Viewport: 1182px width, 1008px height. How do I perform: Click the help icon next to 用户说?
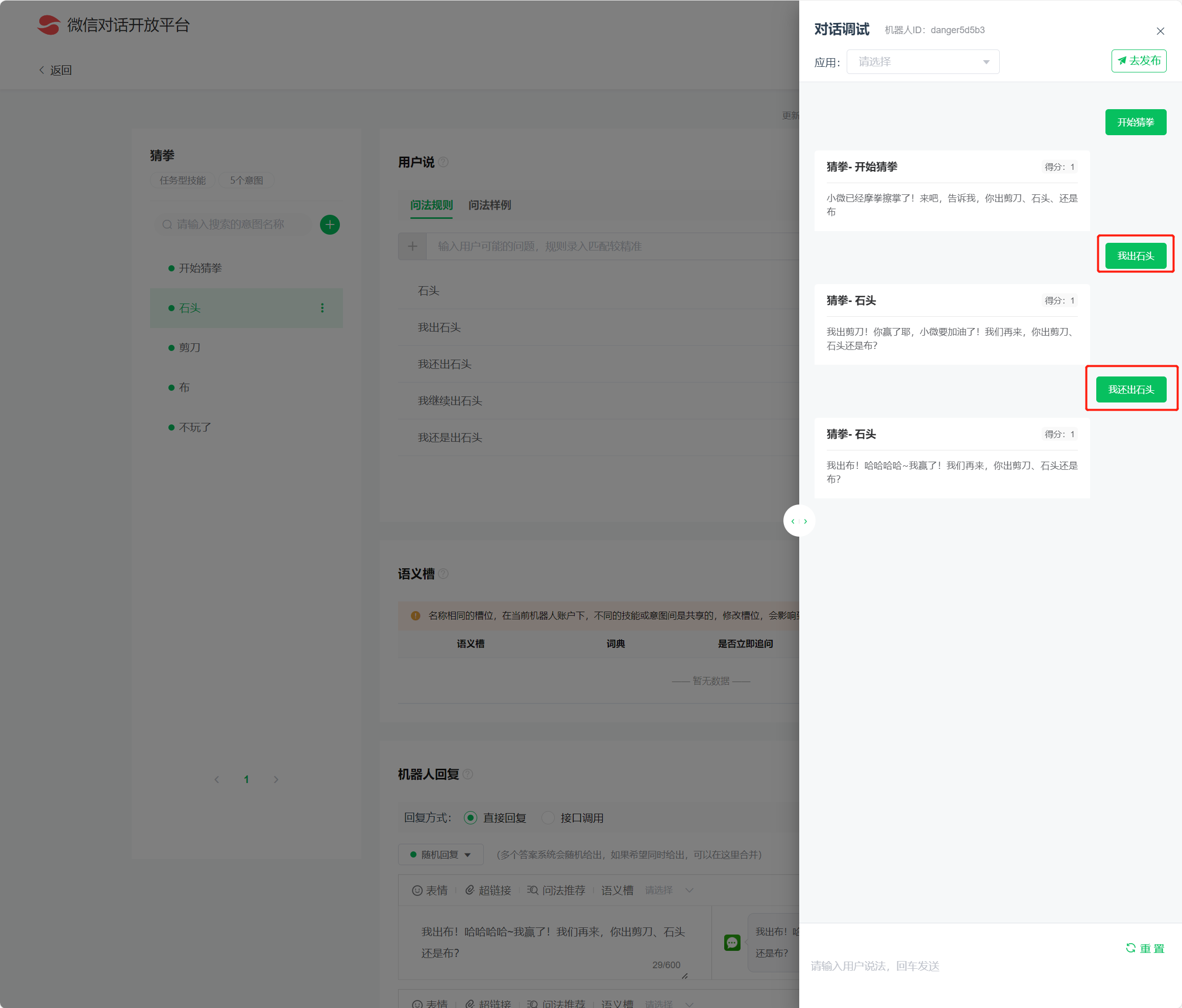point(443,163)
